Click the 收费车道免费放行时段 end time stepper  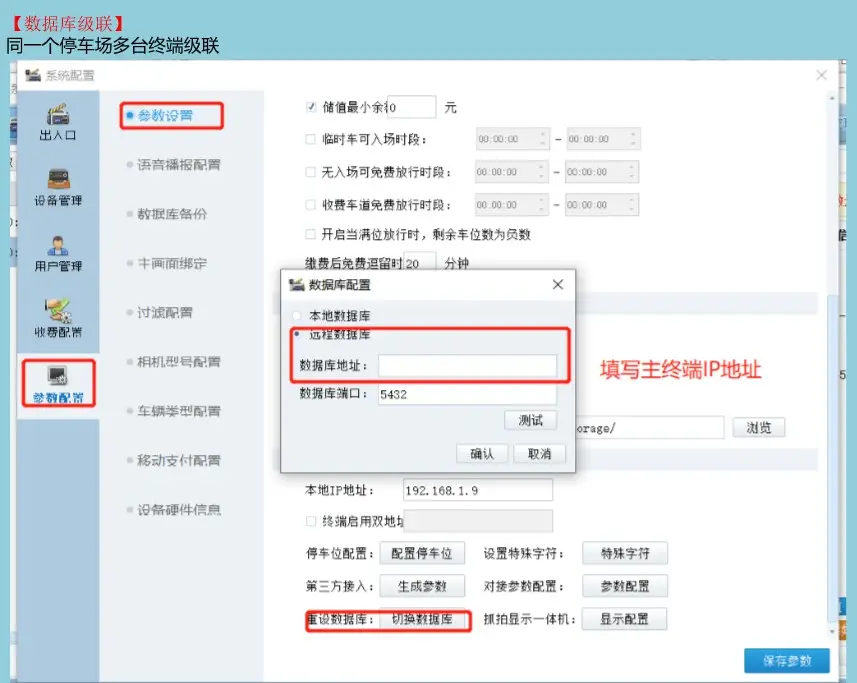click(632, 205)
